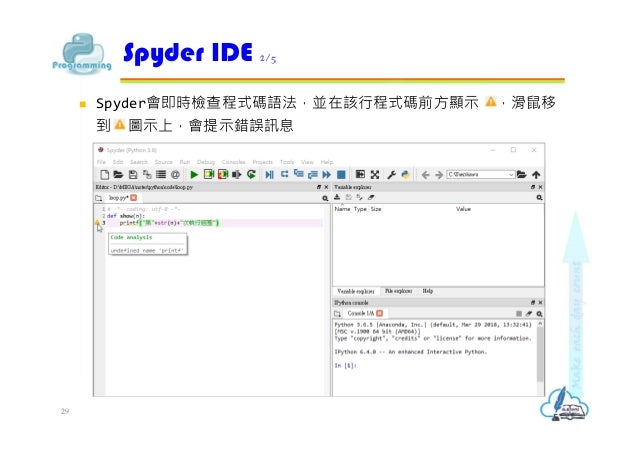
Task: Open the Edit menu
Action: point(118,162)
